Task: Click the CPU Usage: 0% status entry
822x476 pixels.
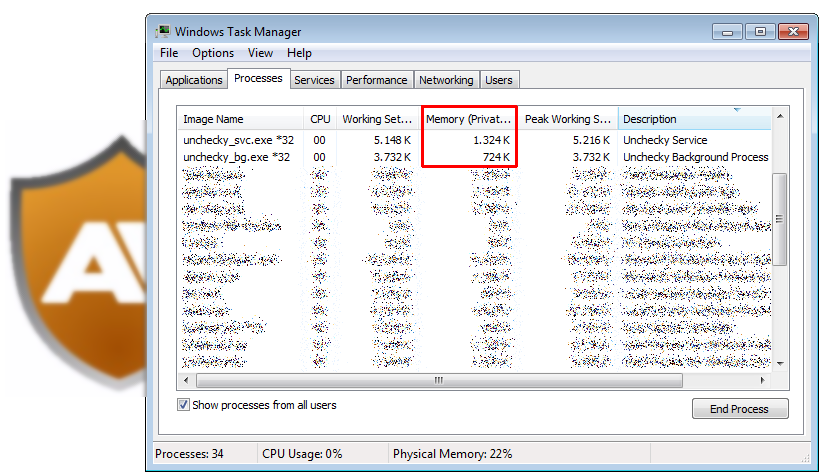Action: click(302, 454)
